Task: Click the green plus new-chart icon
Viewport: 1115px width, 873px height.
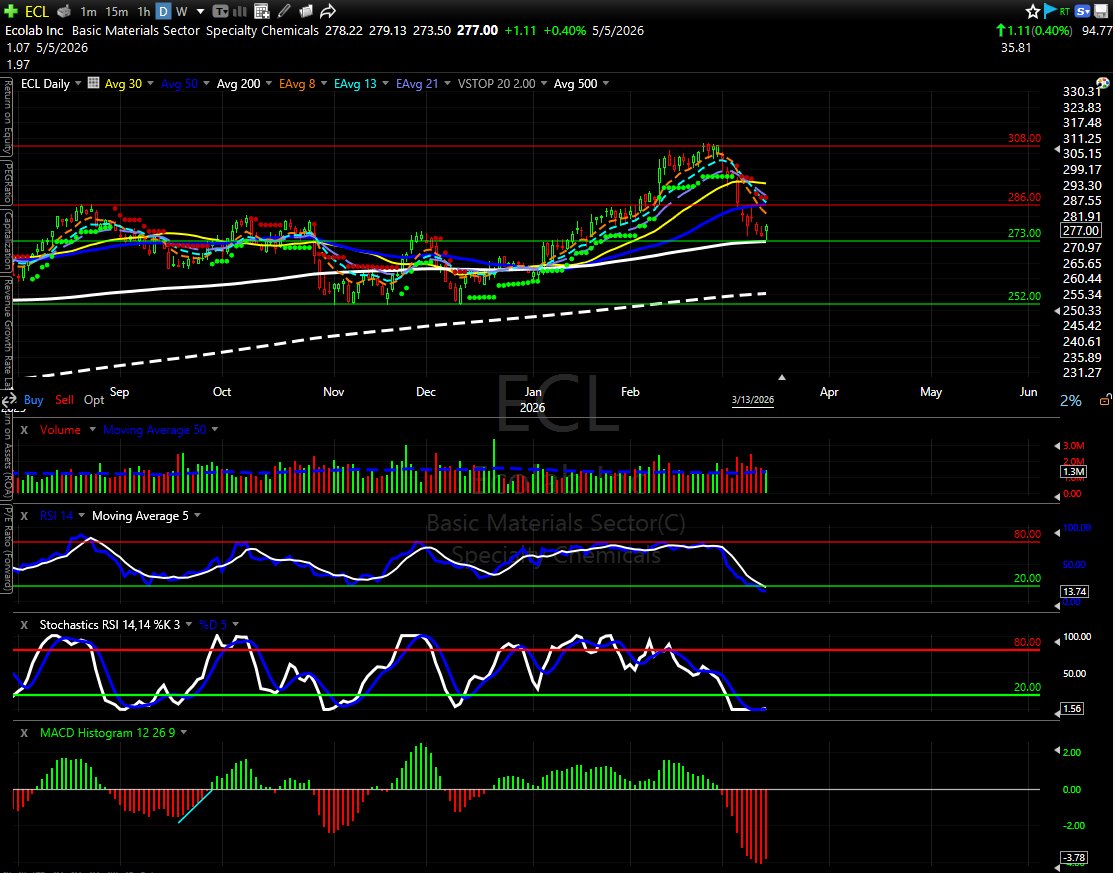Action: (x=11, y=11)
